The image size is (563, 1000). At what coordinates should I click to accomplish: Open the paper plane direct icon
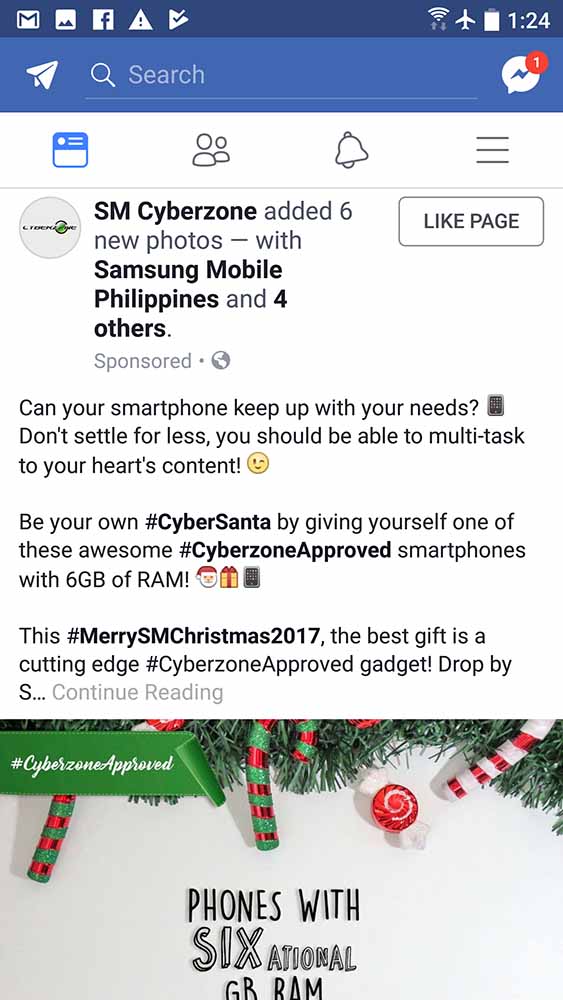(x=41, y=75)
